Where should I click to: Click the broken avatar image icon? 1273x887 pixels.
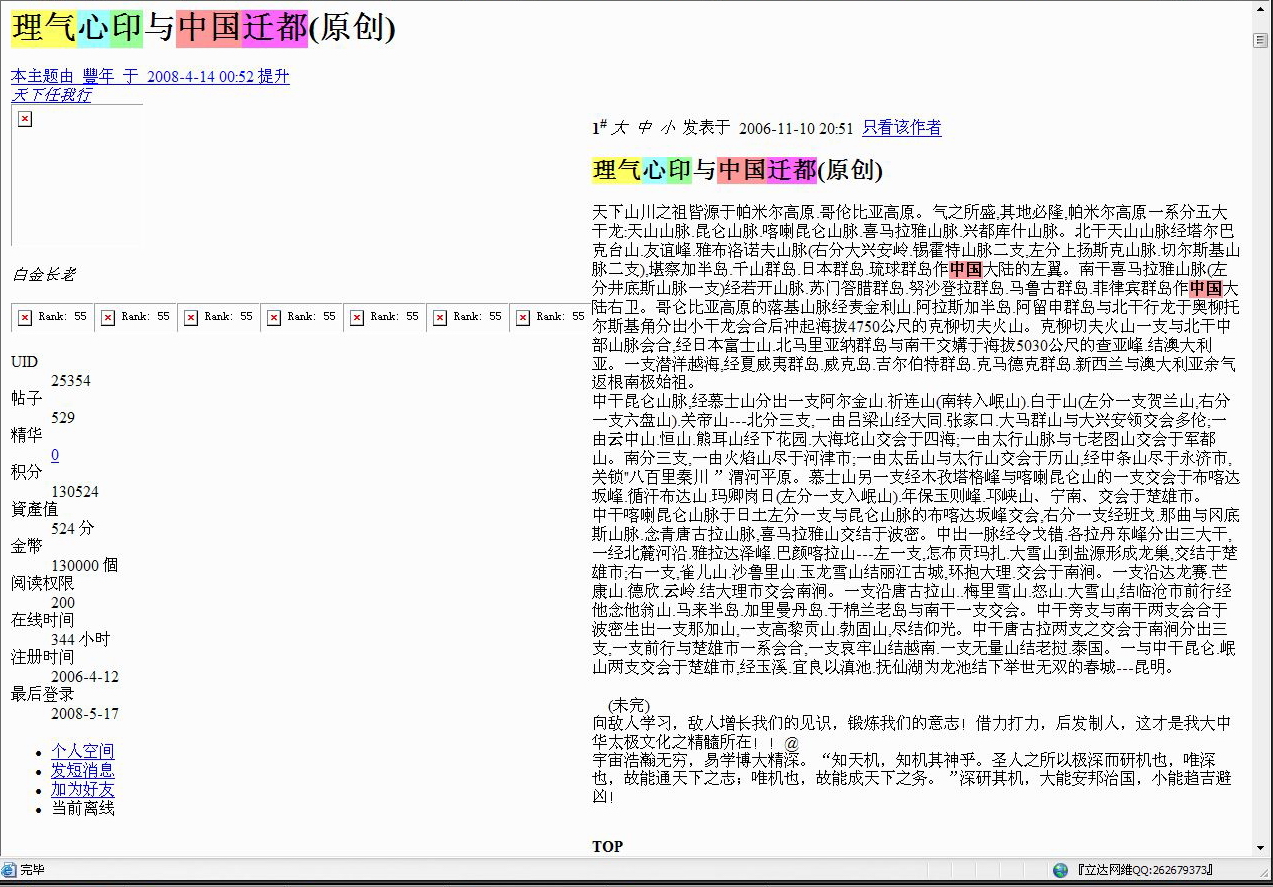click(x=25, y=119)
